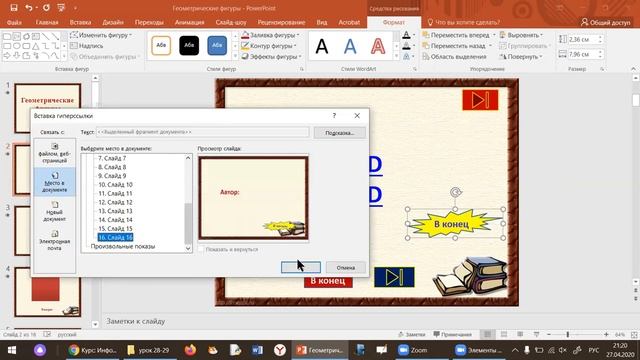Undo the last action
This screenshot has width=640, height=360.
29,7
